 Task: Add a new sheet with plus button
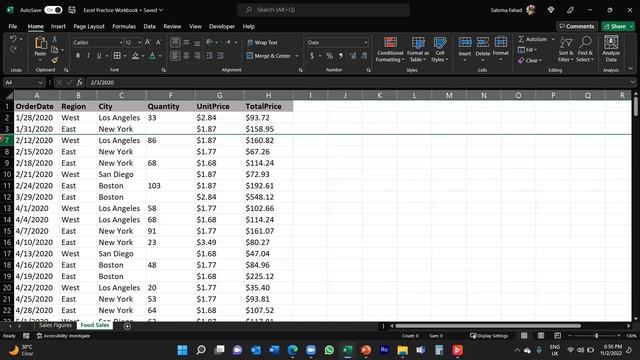[x=127, y=326]
